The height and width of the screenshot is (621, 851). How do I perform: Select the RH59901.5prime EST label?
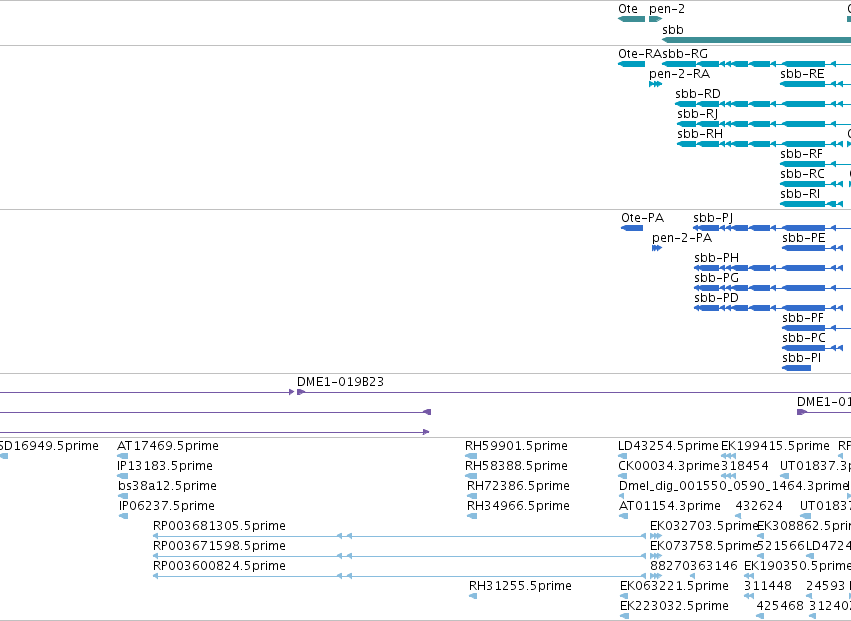click(x=516, y=446)
